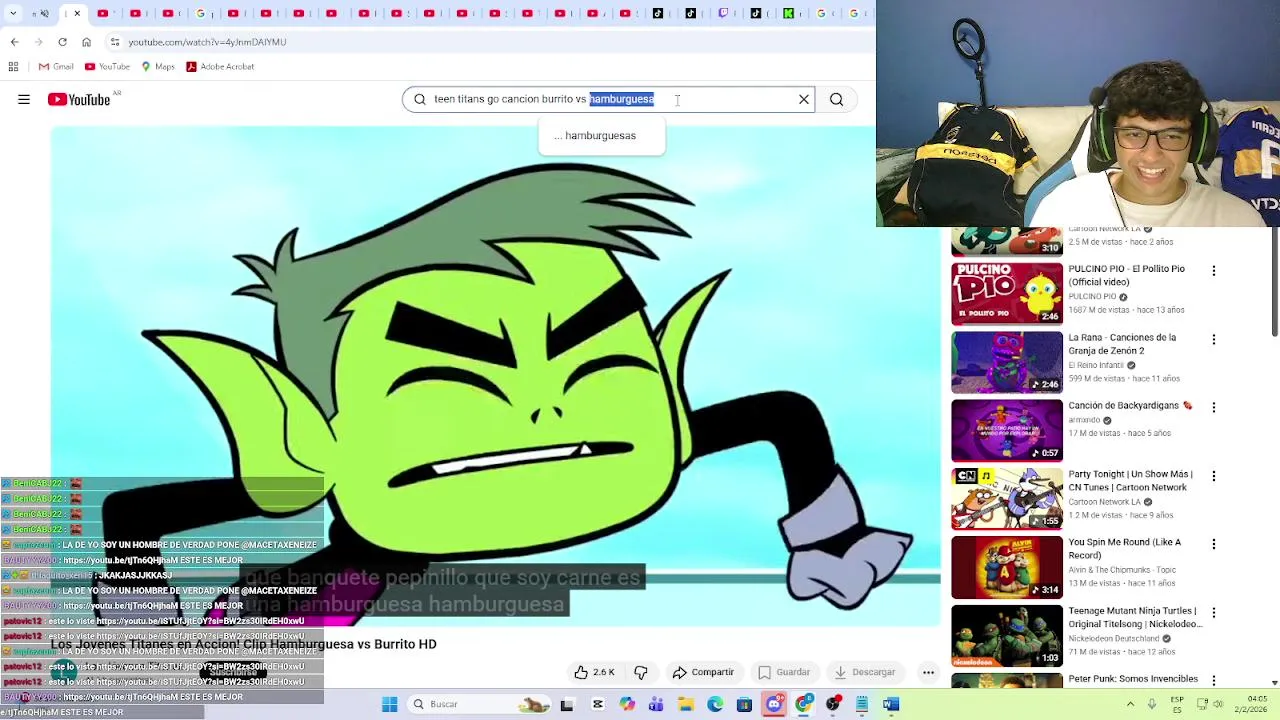Switch to the first Google tab
This screenshot has height=720, width=1280.
[x=200, y=14]
